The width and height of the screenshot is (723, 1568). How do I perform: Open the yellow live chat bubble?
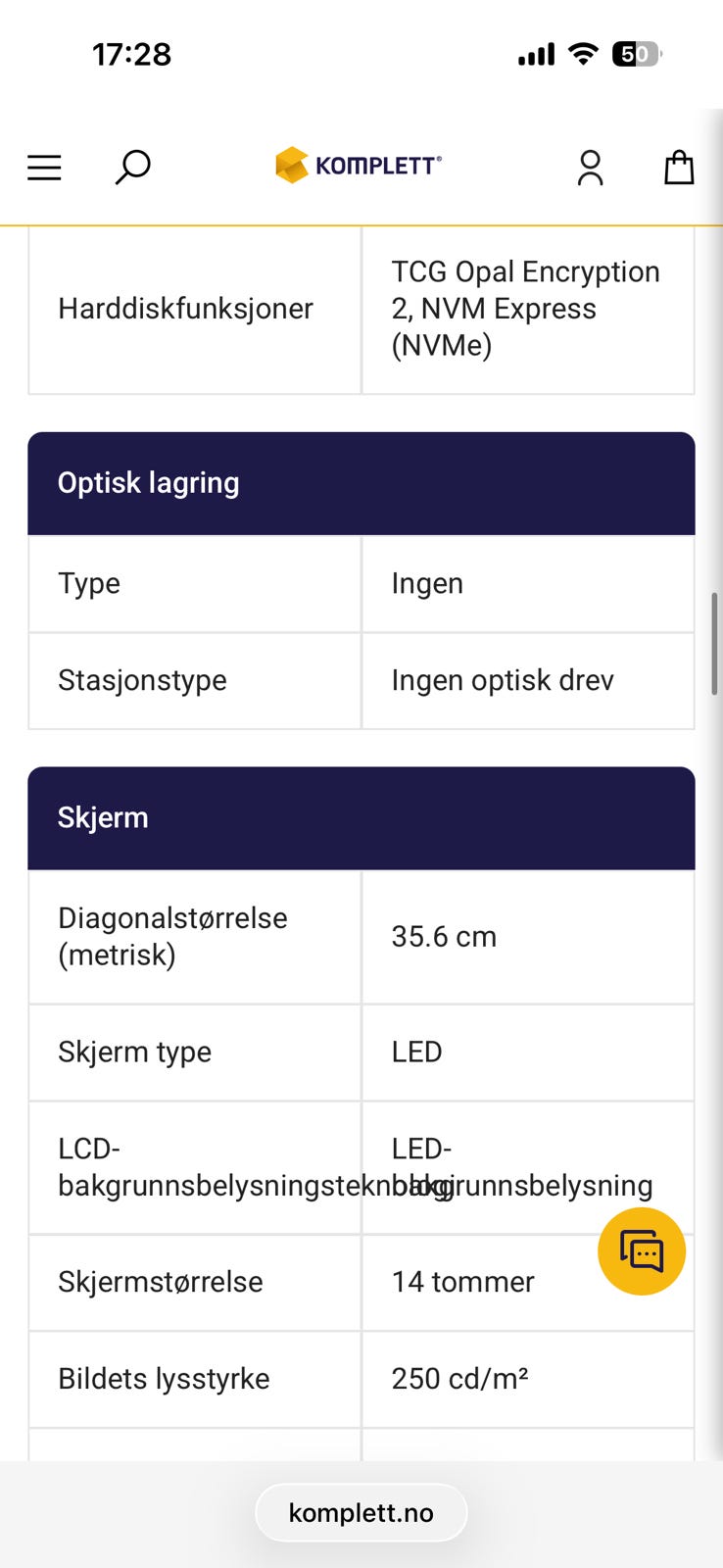pos(642,1251)
